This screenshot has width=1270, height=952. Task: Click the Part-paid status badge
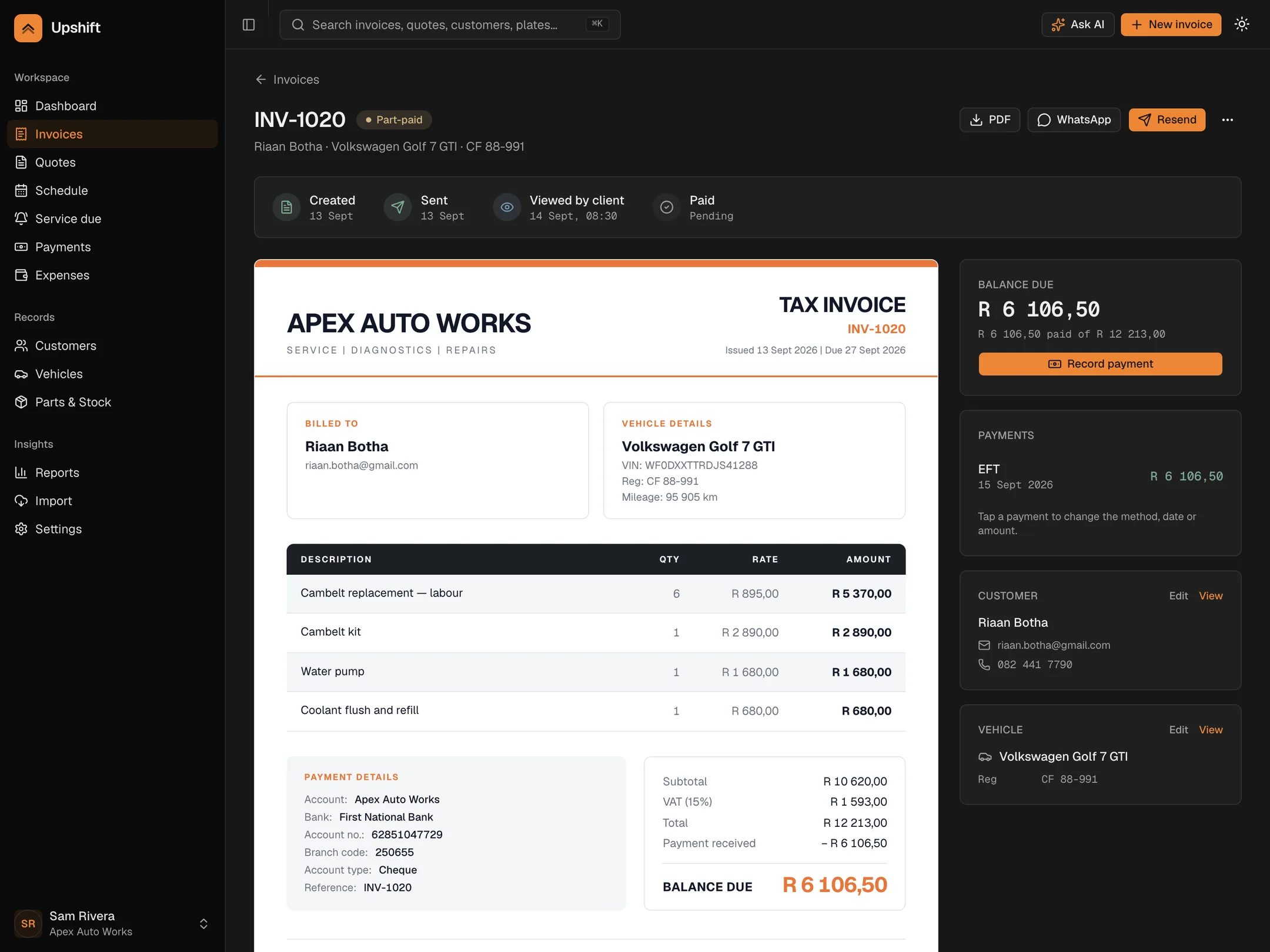click(394, 120)
